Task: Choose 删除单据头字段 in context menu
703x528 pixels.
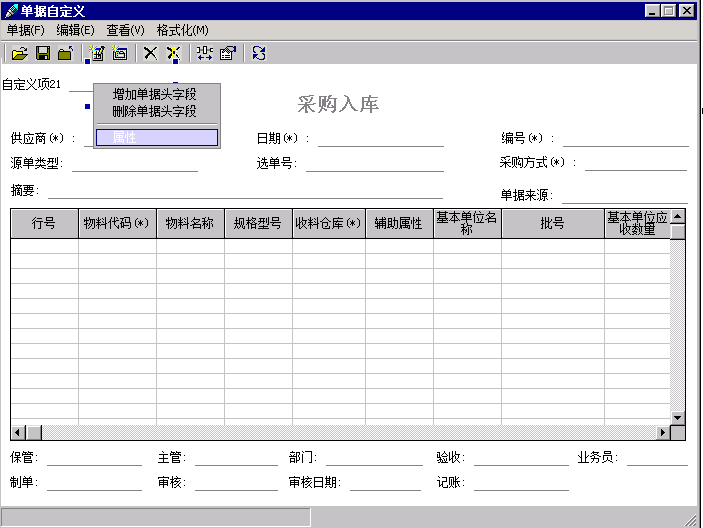Action: [155, 111]
